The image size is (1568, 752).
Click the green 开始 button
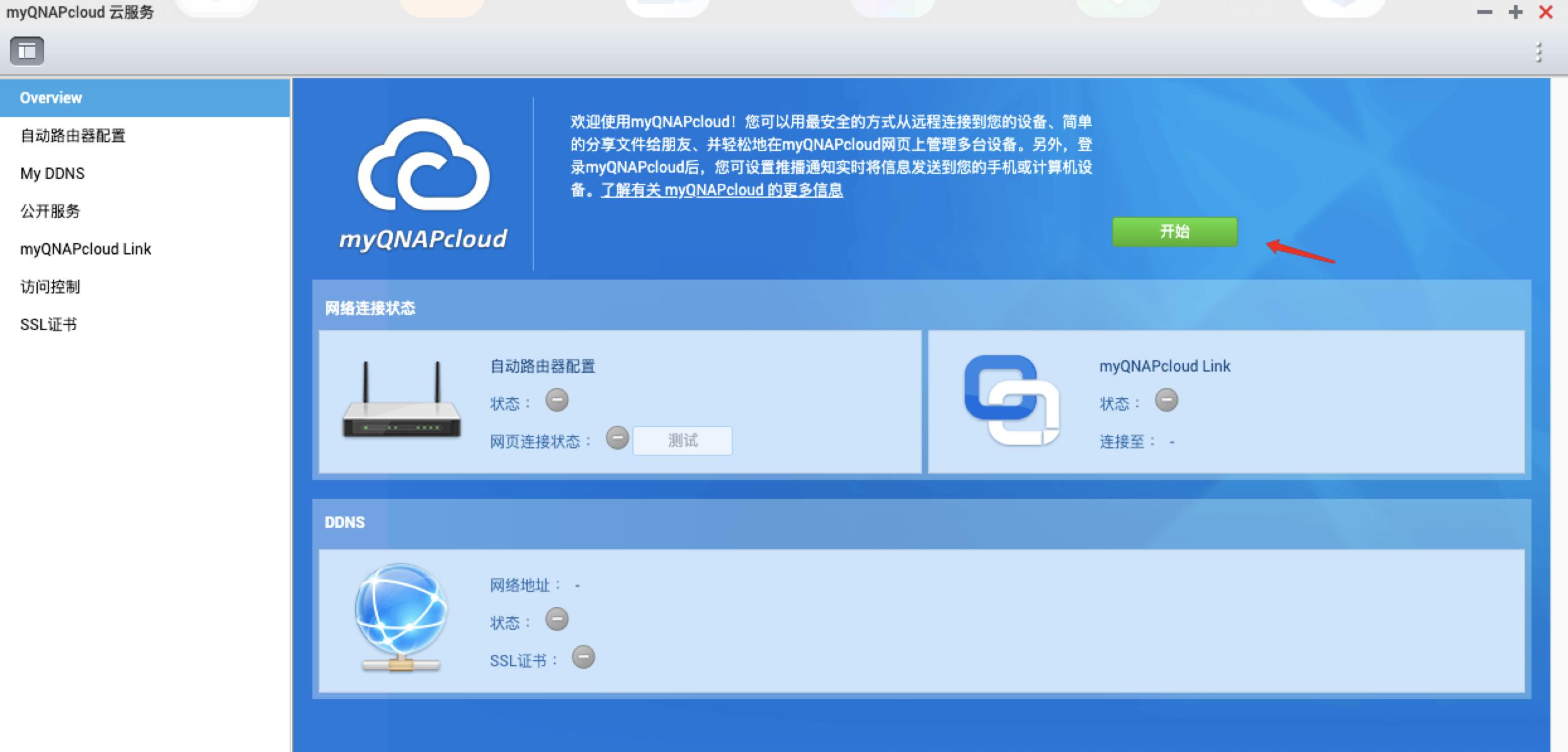1174,232
